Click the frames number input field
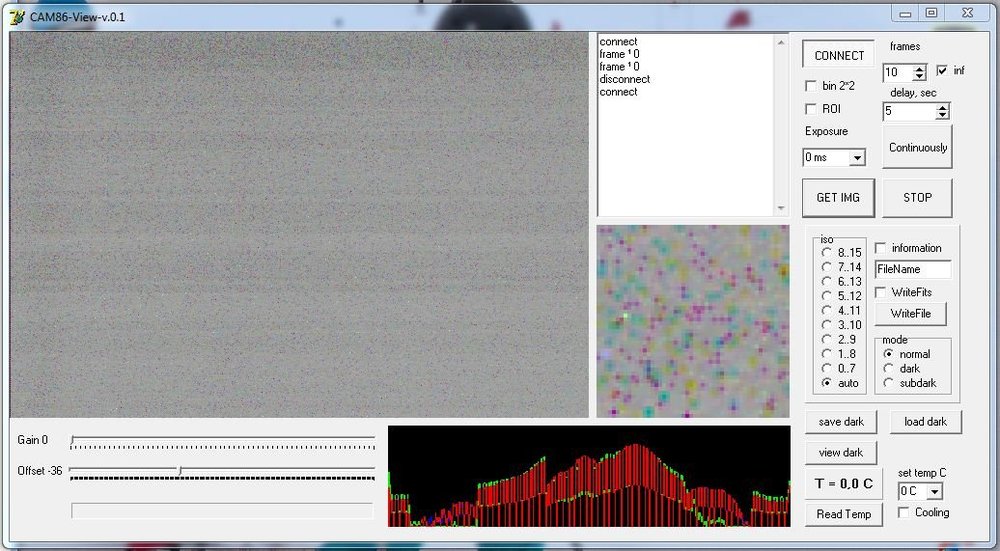1000x551 pixels. click(898, 73)
